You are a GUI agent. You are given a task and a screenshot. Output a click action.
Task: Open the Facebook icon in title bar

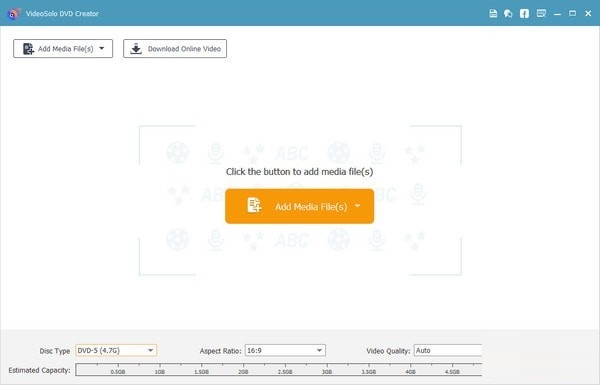click(x=524, y=14)
